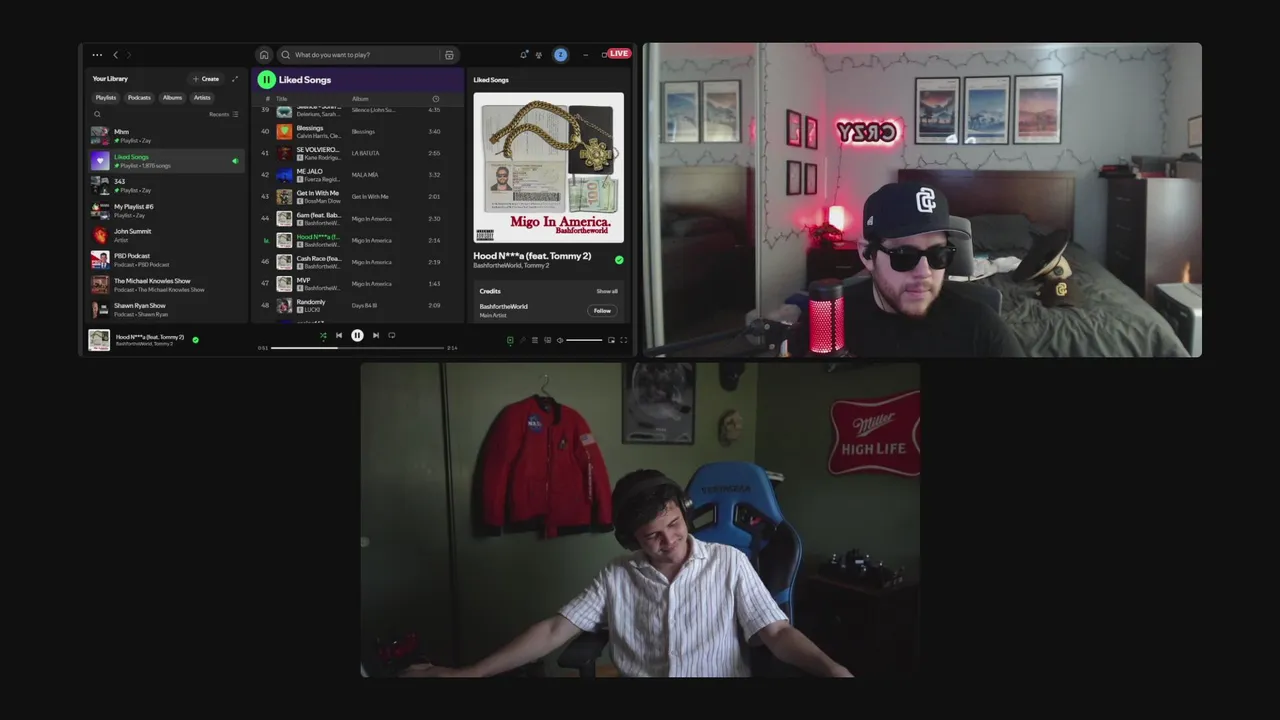
Task: Select the Blessings track row
Action: coord(357,131)
